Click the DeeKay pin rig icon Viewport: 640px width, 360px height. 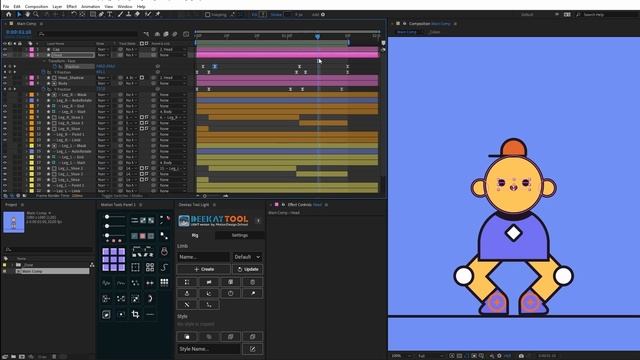[x=253, y=293]
